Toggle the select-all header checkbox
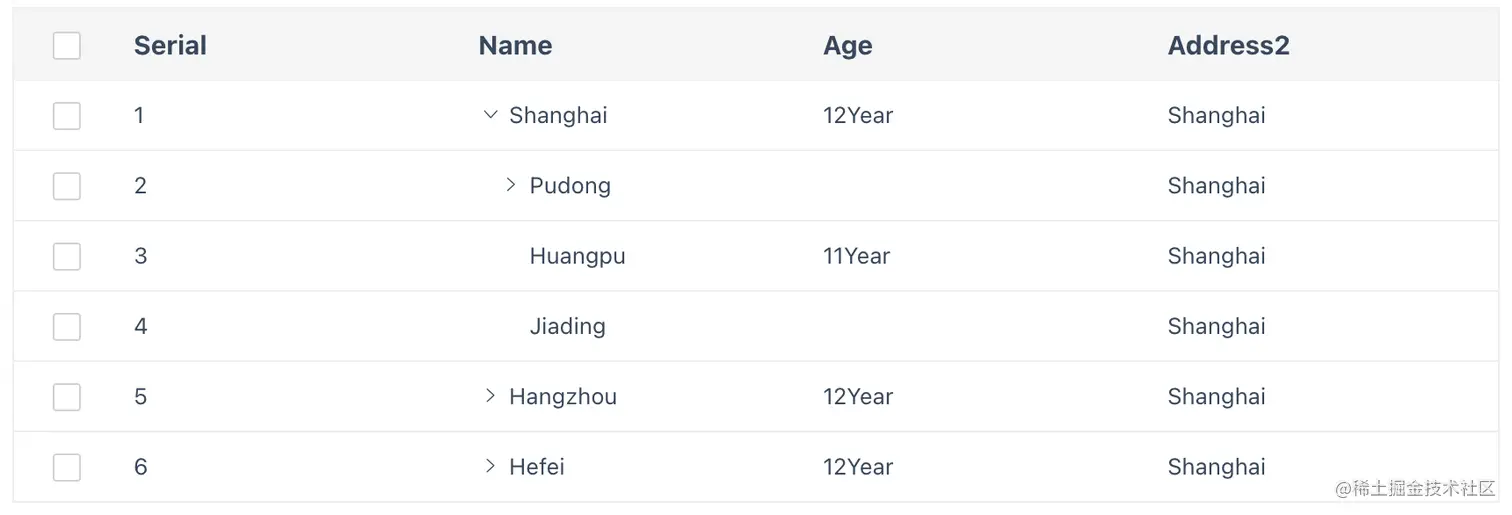1512x515 pixels. point(67,45)
